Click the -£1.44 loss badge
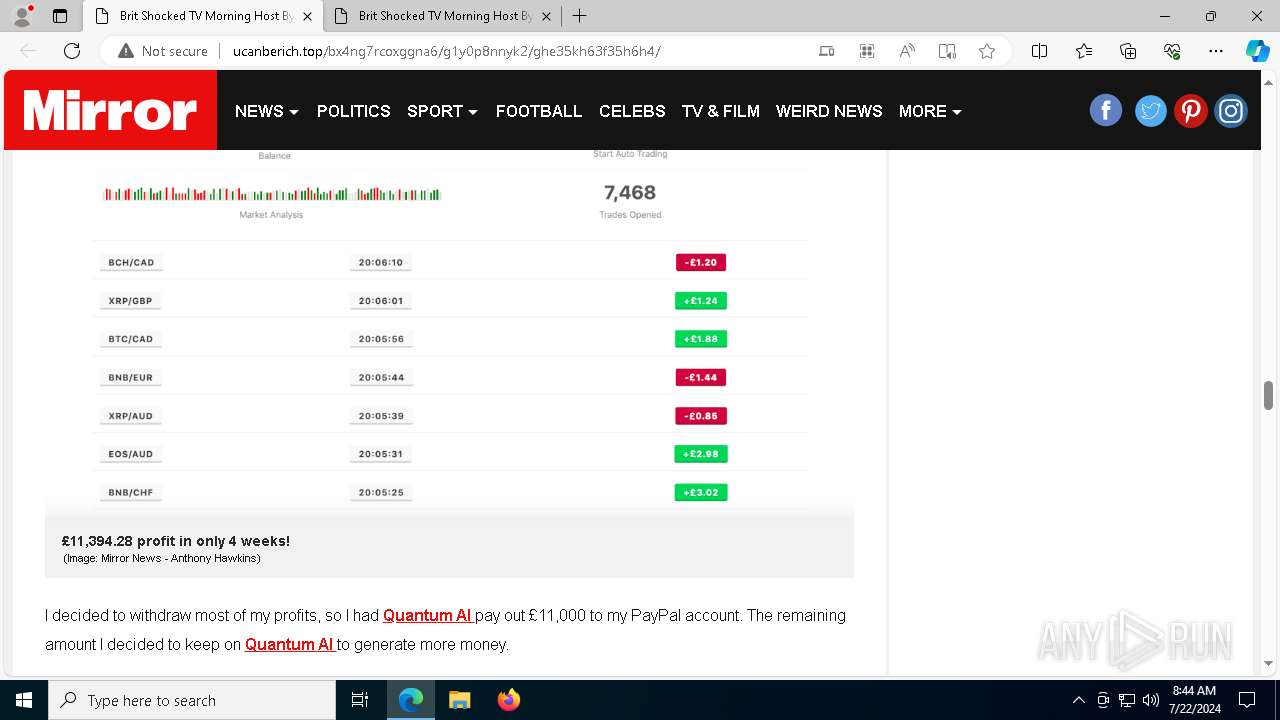Image resolution: width=1280 pixels, height=720 pixels. pyautogui.click(x=701, y=377)
